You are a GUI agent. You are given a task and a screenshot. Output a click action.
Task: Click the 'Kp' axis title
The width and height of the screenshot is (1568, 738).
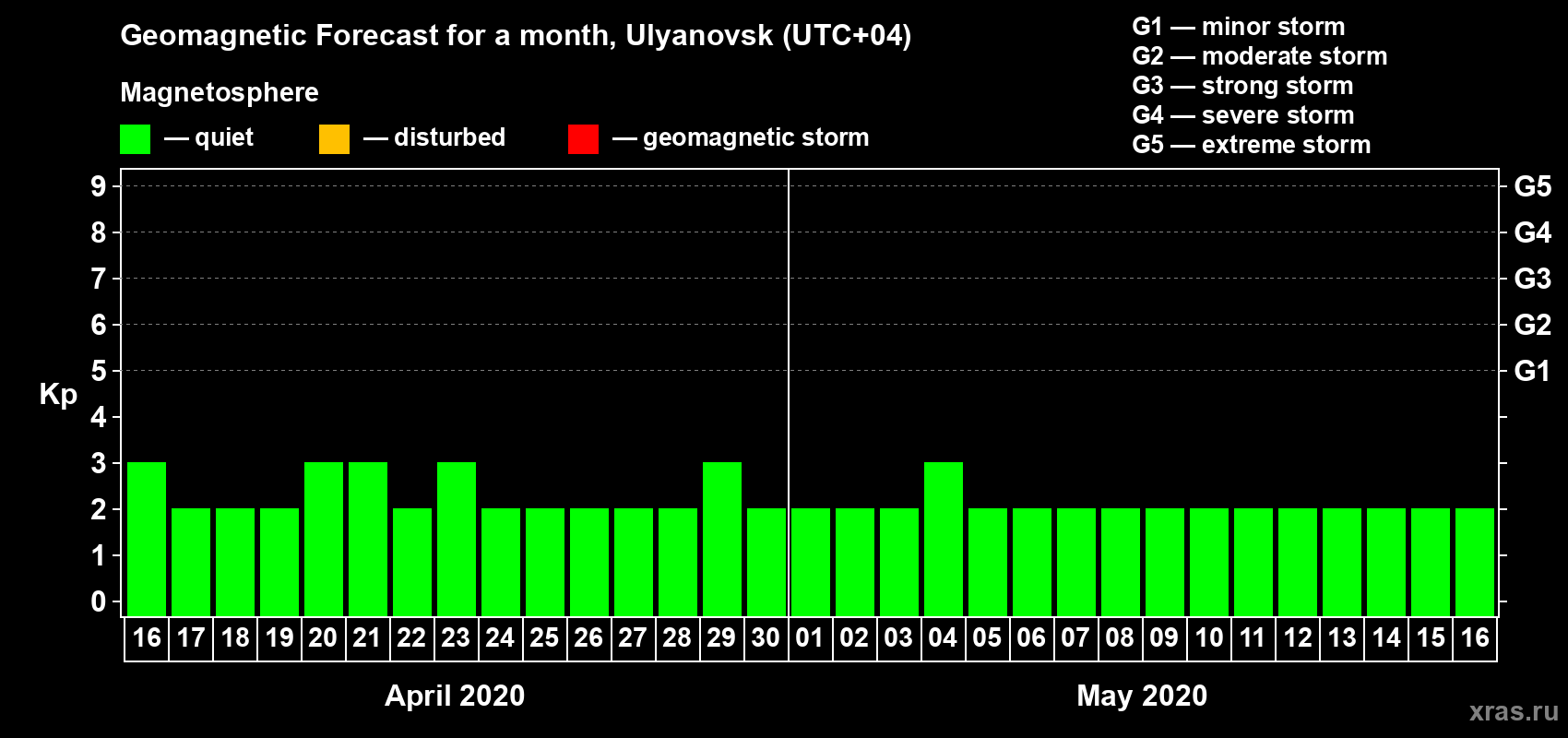point(58,395)
